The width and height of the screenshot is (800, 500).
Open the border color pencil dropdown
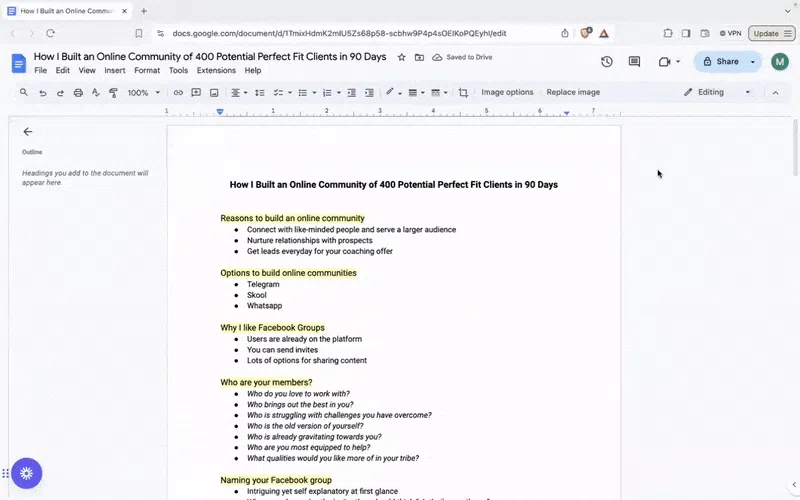pos(393,93)
